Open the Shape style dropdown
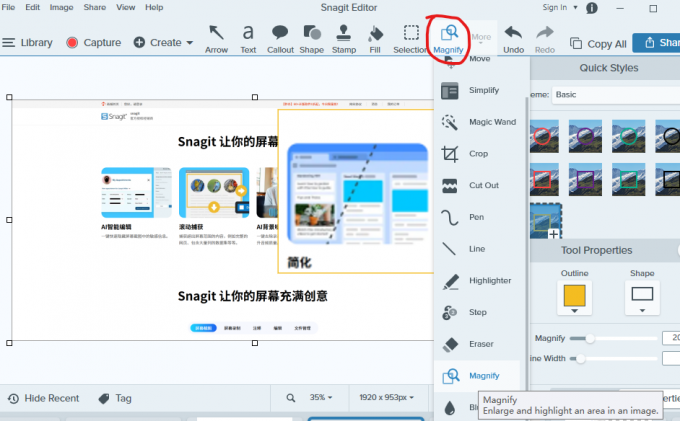This screenshot has width=680, height=421. pyautogui.click(x=642, y=298)
